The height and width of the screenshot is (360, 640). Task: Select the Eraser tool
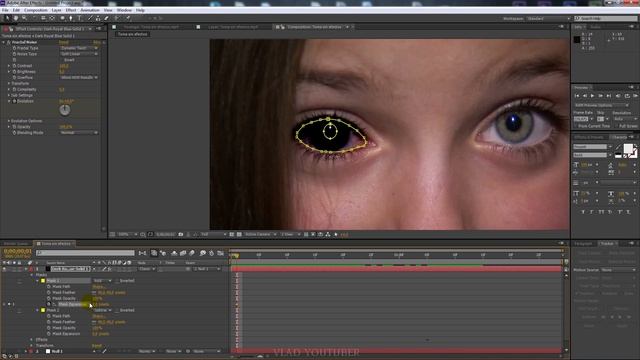coord(107,18)
